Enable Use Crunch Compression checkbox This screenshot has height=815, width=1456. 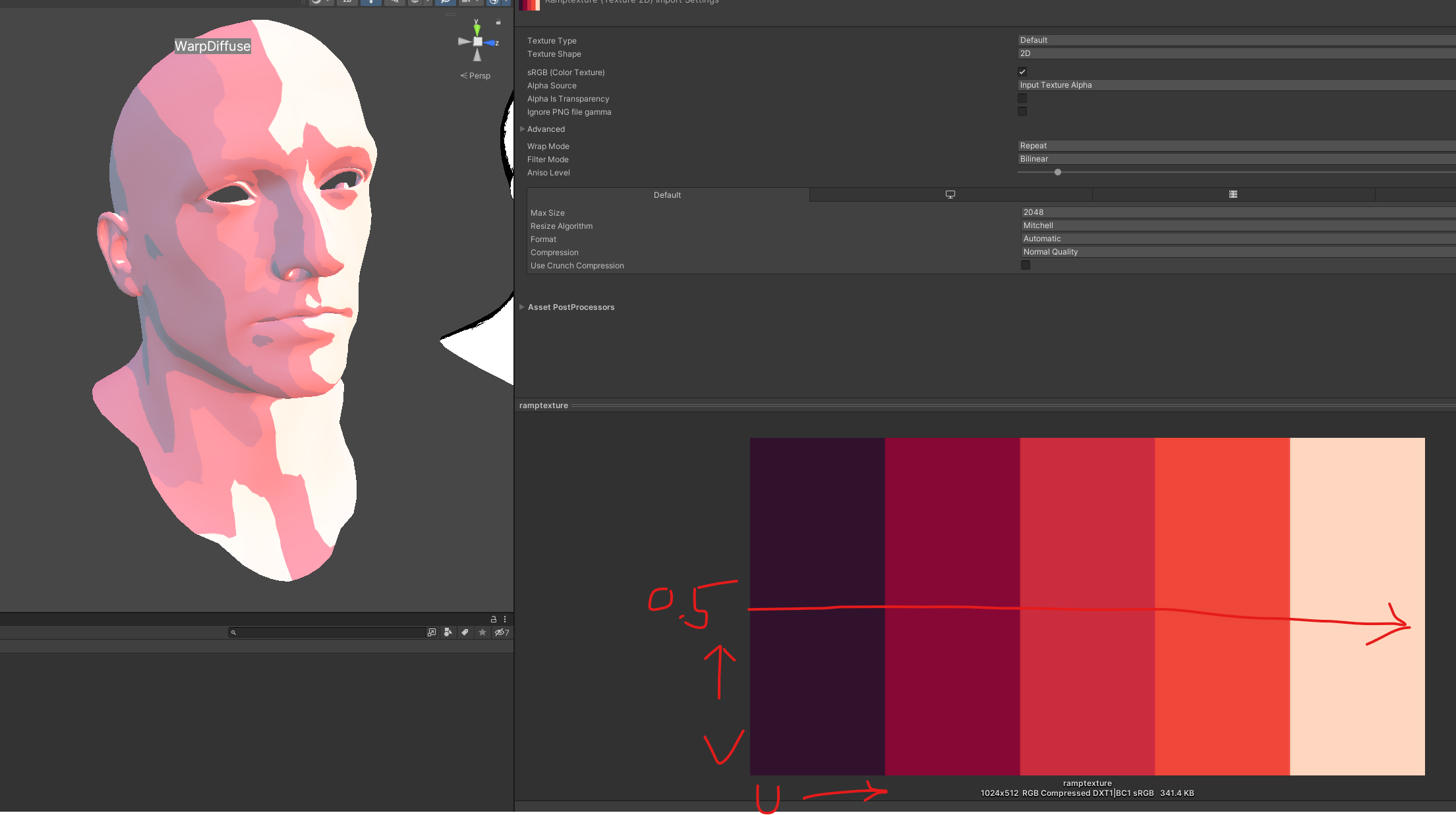pyautogui.click(x=1026, y=265)
